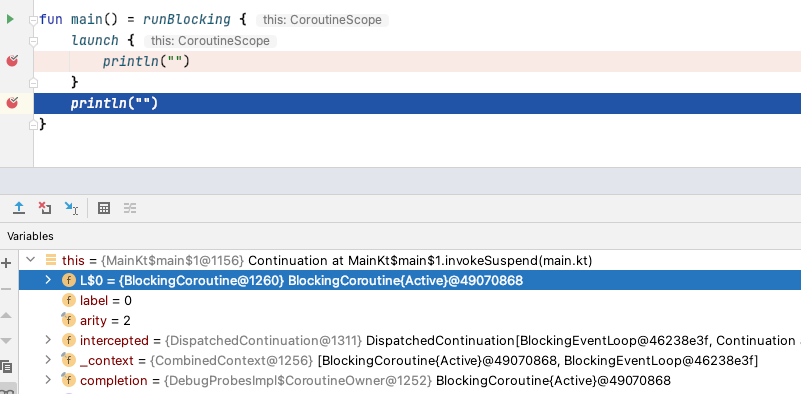Screen dimensions: 801x394
Task: Click the New Watch plus icon
Action: (6, 263)
